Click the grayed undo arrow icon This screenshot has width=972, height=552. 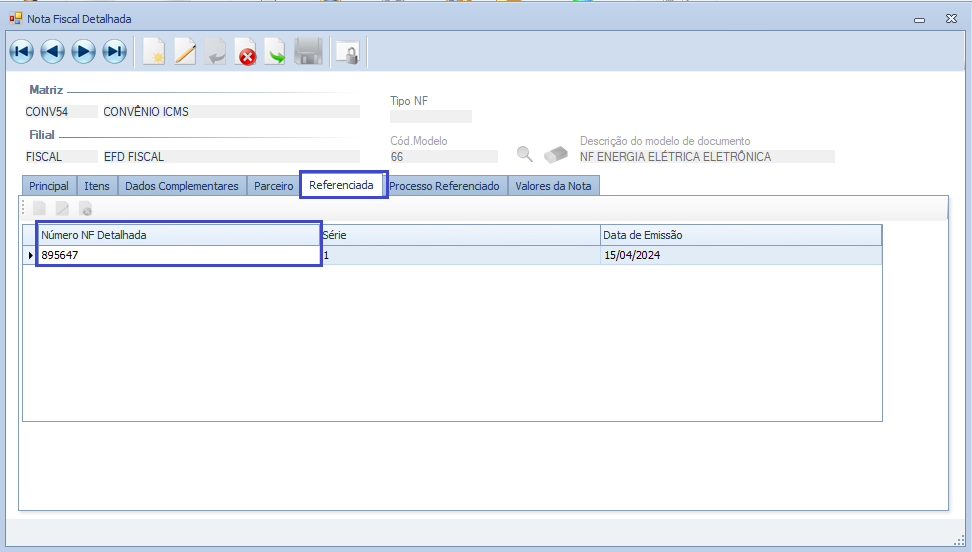[x=216, y=51]
